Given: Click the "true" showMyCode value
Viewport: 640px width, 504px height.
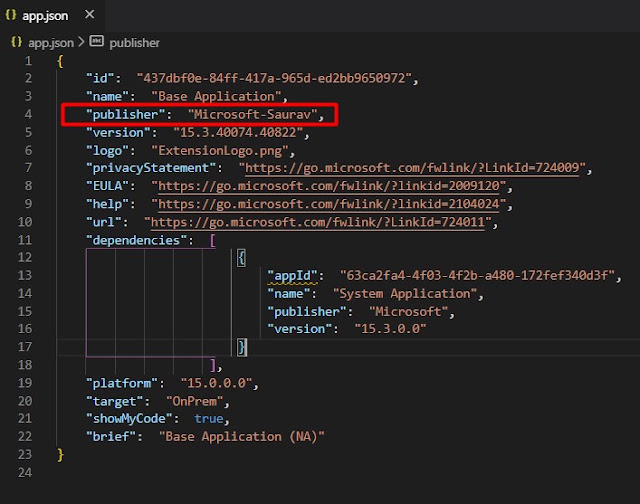Looking at the screenshot, I should 209,419.
